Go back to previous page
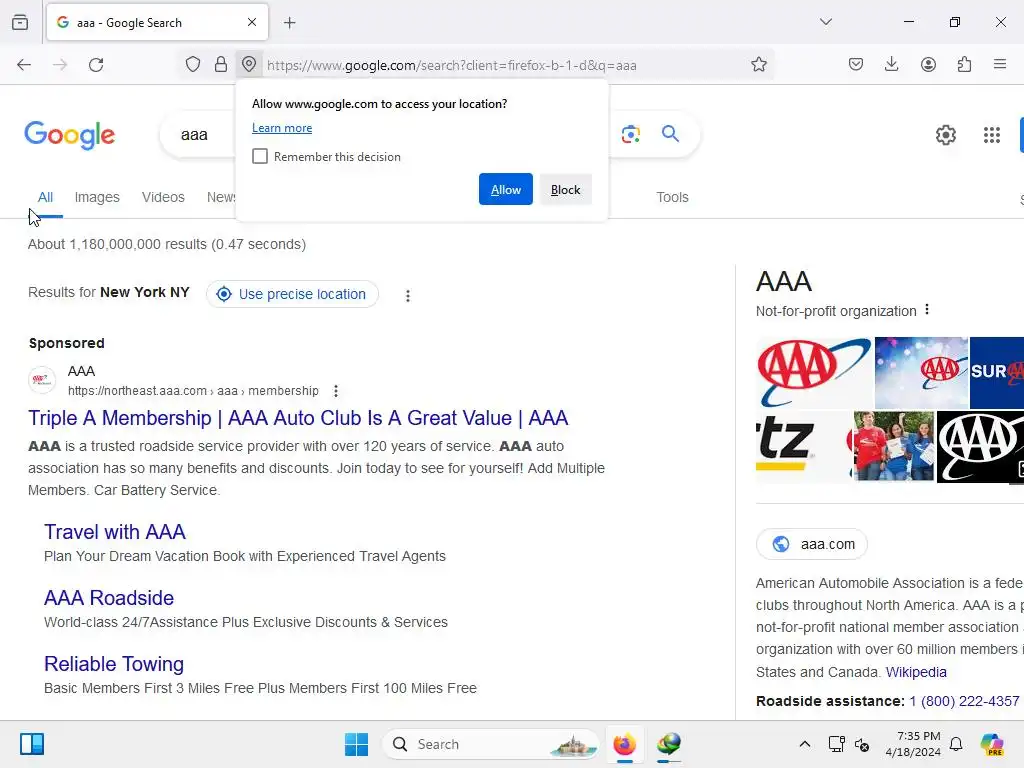1024x768 pixels. tap(24, 65)
